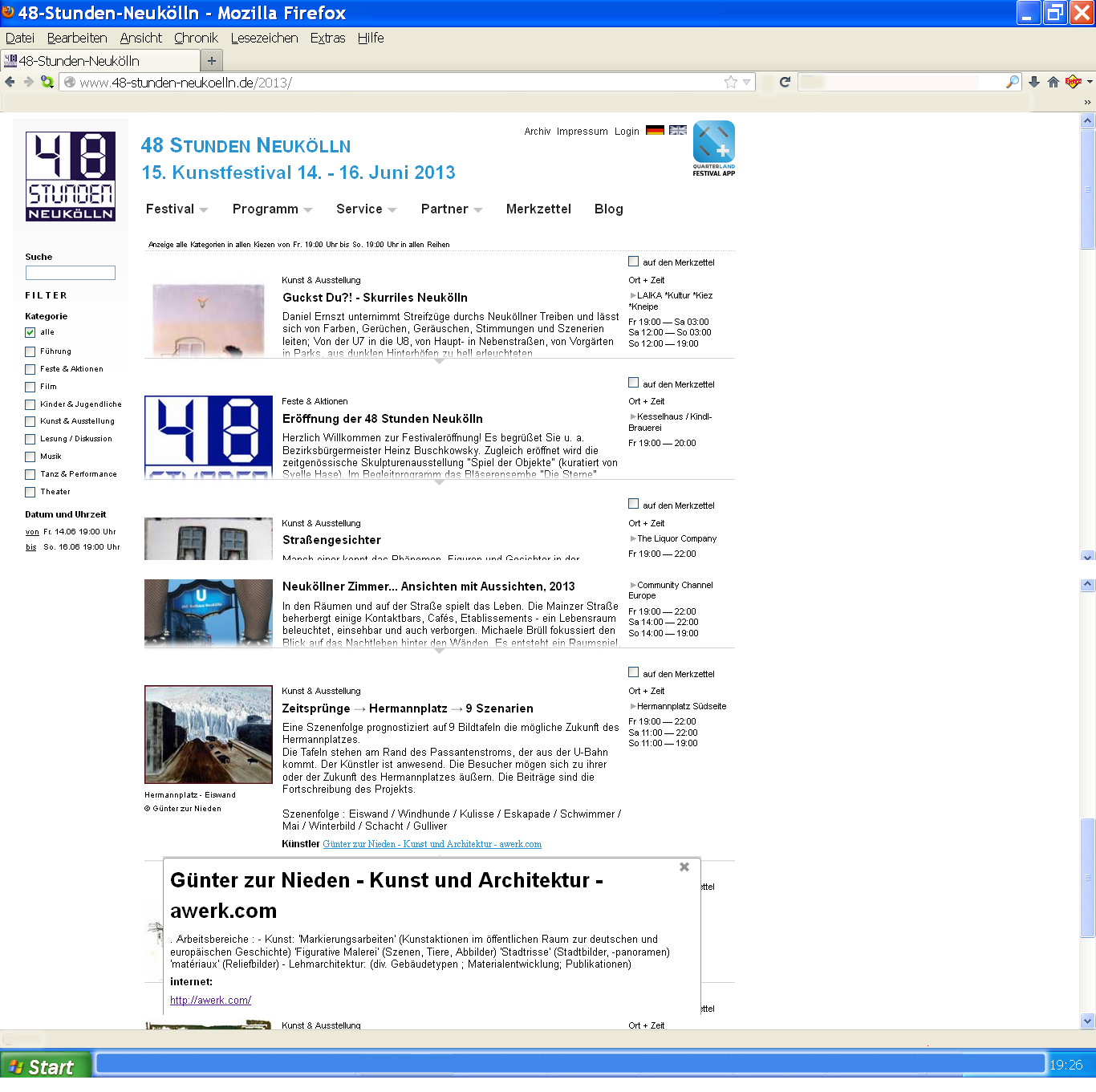Viewport: 1096px width, 1092px height.
Task: Click the Fritz addon icon in toolbar
Action: [x=1074, y=82]
